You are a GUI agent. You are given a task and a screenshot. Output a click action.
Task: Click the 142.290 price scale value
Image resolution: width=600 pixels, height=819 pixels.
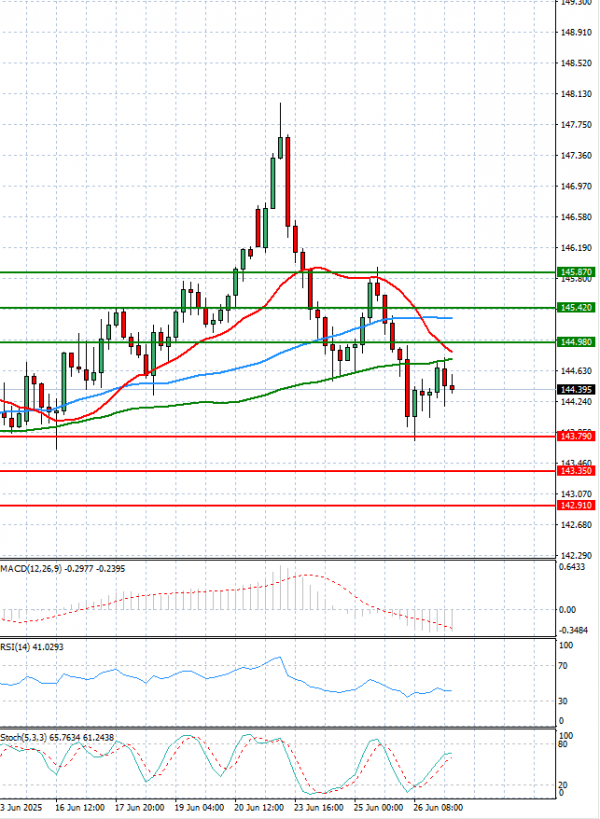pyautogui.click(x=576, y=556)
